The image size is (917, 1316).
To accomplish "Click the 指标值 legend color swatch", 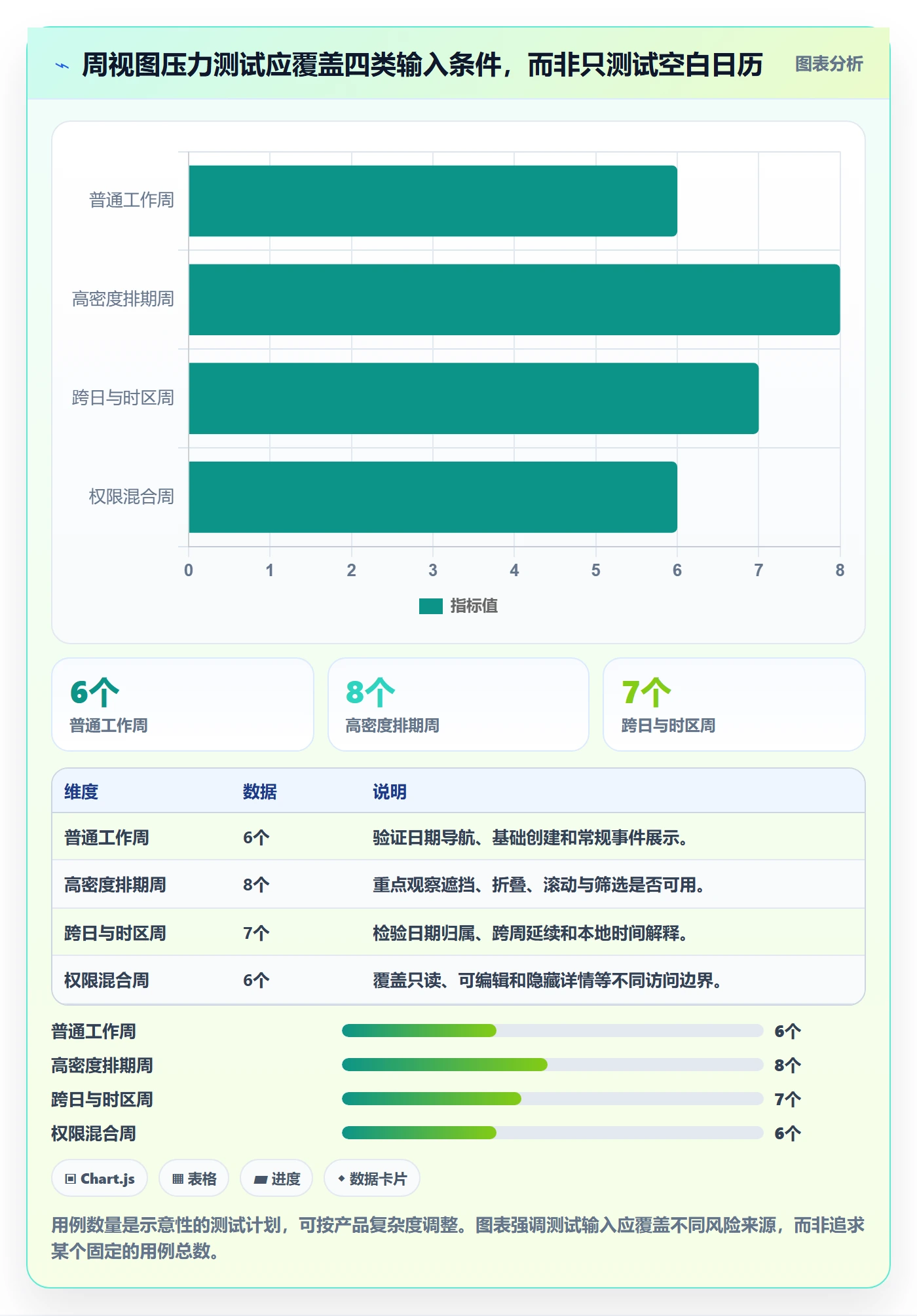I will [431, 606].
